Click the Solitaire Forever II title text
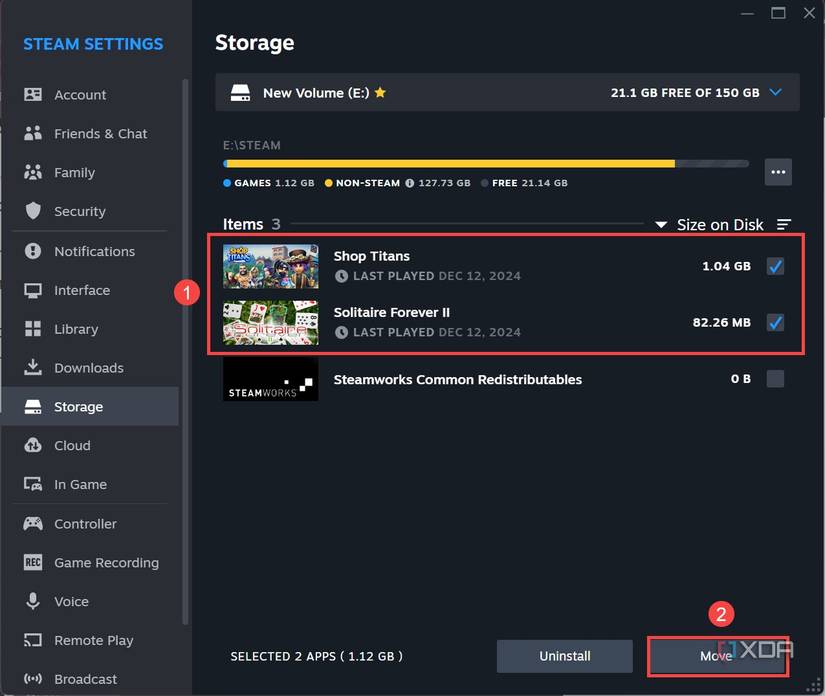 click(391, 312)
